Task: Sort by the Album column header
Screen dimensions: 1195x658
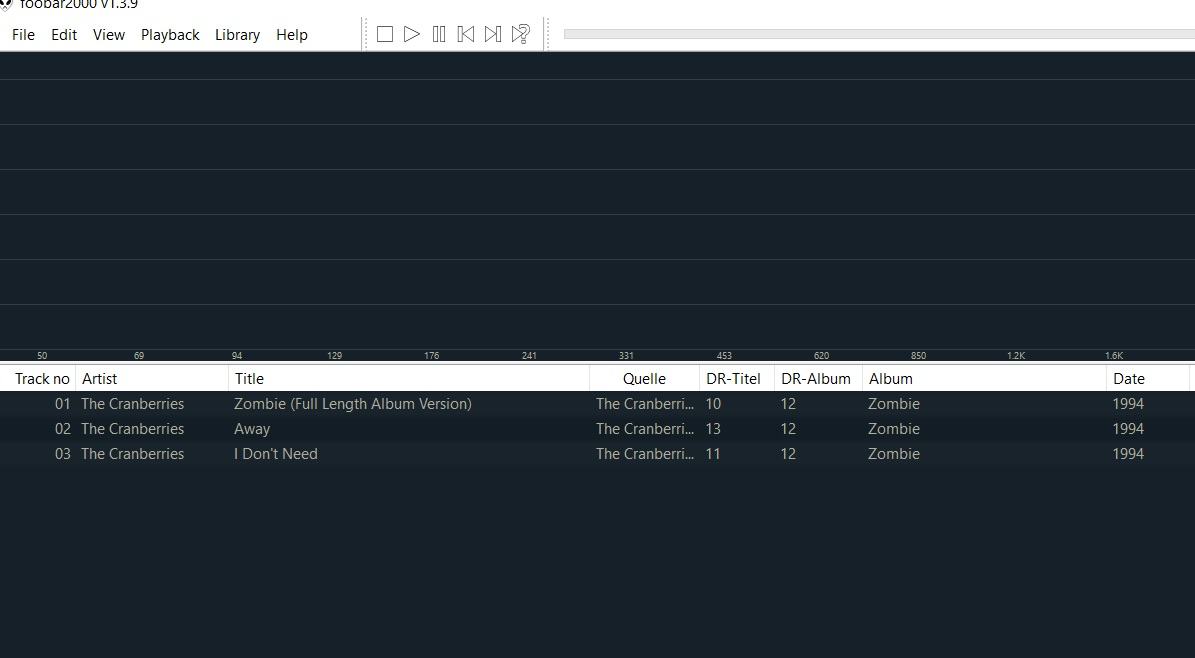Action: pos(984,379)
